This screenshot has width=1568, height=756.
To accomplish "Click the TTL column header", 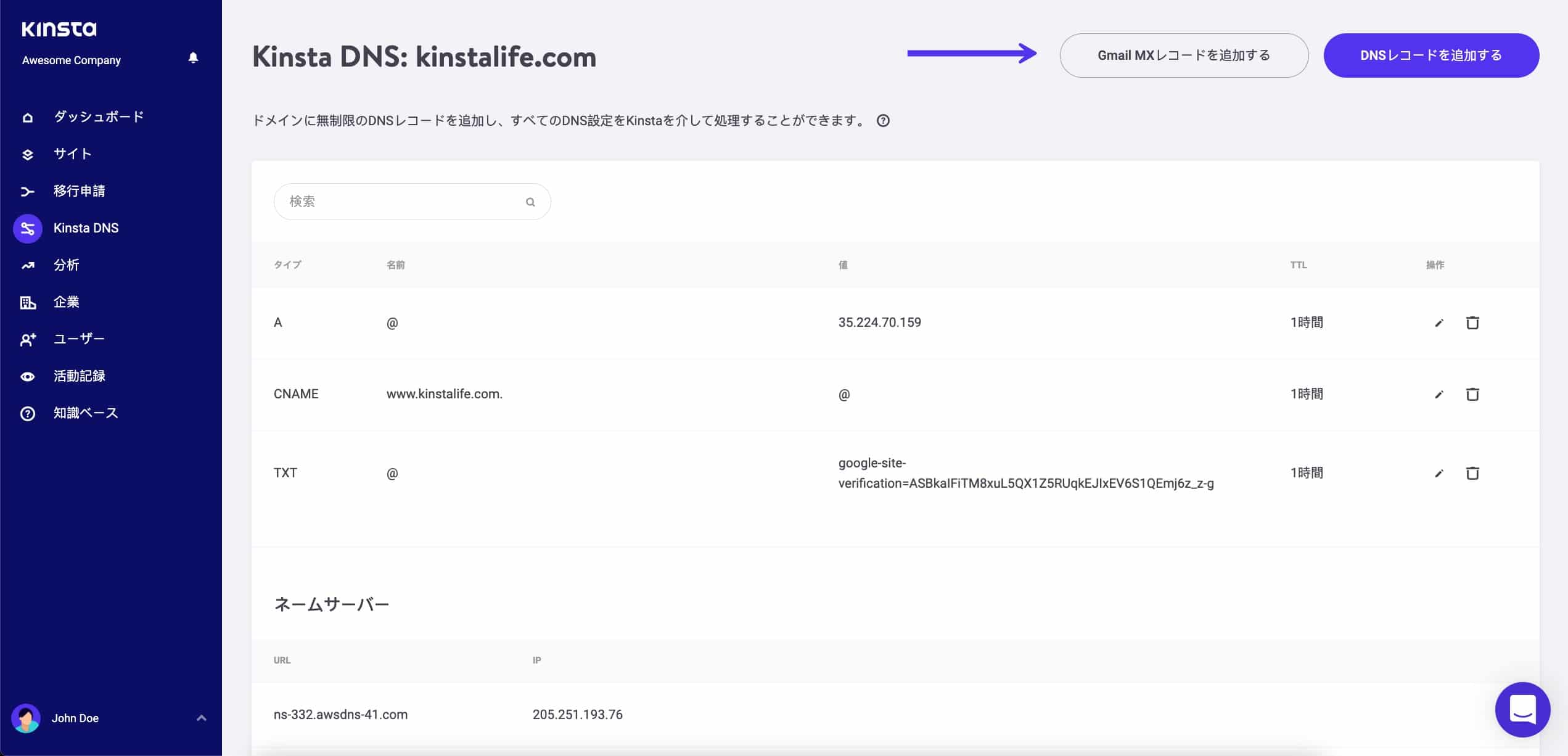I will coord(1299,265).
